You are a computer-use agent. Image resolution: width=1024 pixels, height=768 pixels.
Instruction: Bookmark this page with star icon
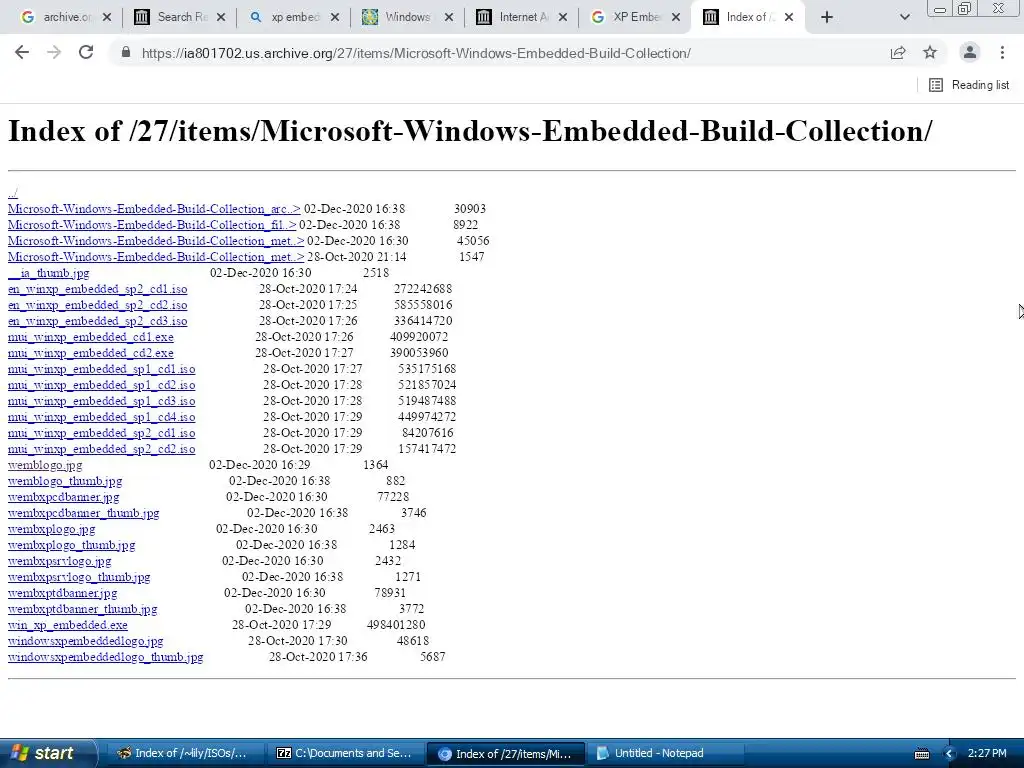[x=930, y=53]
